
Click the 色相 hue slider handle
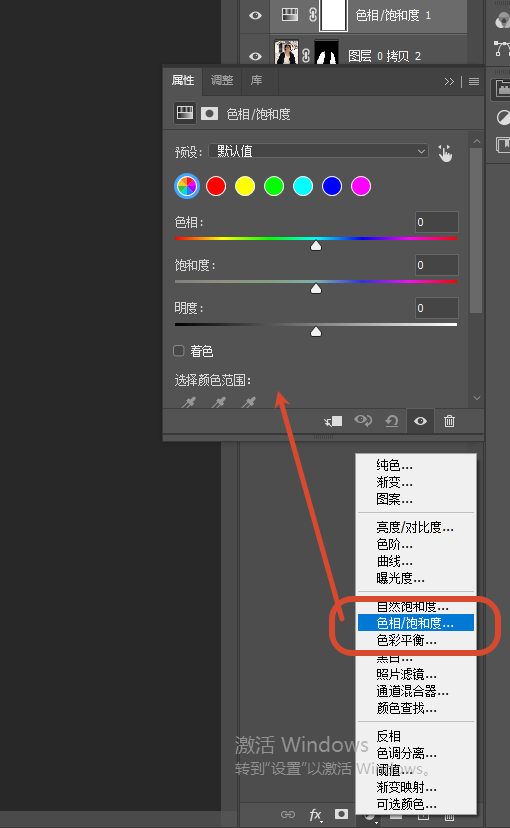click(x=316, y=246)
